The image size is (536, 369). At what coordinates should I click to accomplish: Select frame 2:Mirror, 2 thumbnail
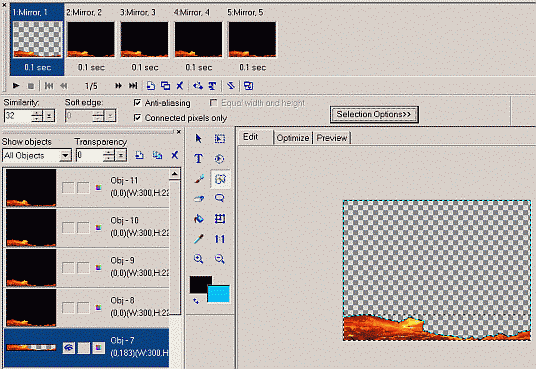coord(91,39)
